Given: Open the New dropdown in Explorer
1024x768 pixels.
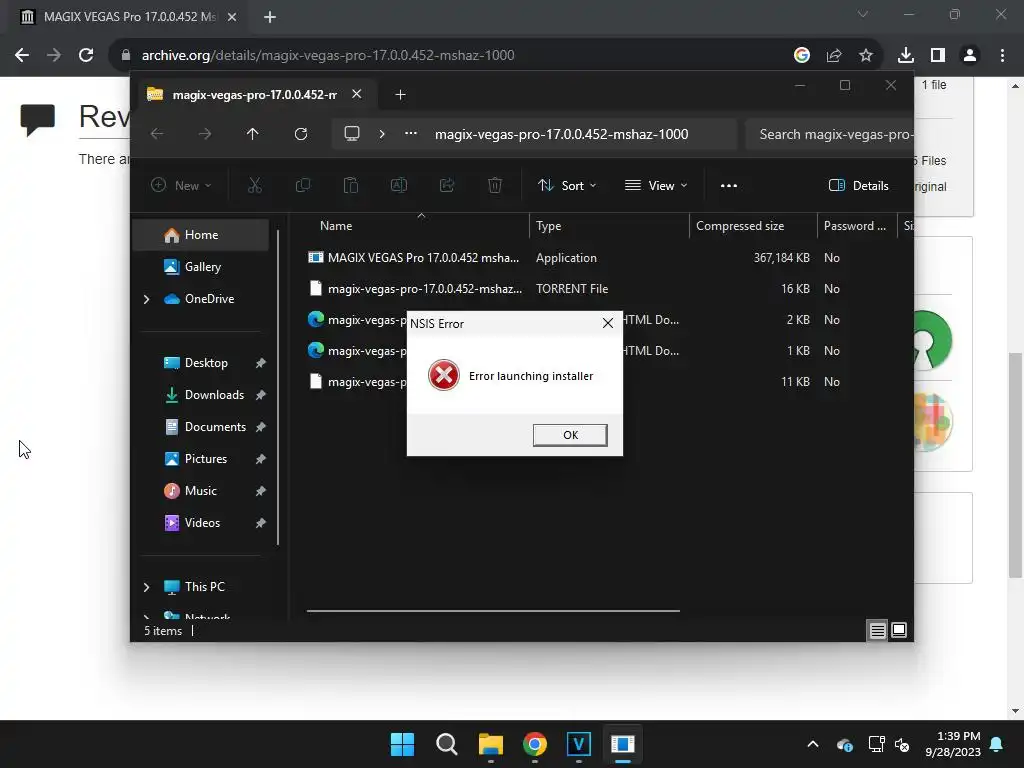Looking at the screenshot, I should [x=181, y=185].
